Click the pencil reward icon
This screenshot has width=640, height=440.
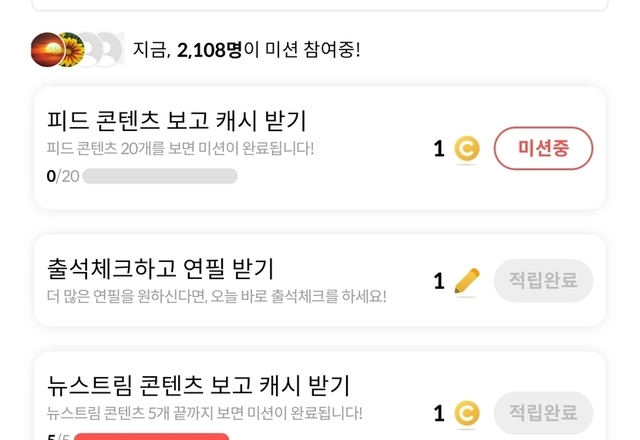click(466, 281)
